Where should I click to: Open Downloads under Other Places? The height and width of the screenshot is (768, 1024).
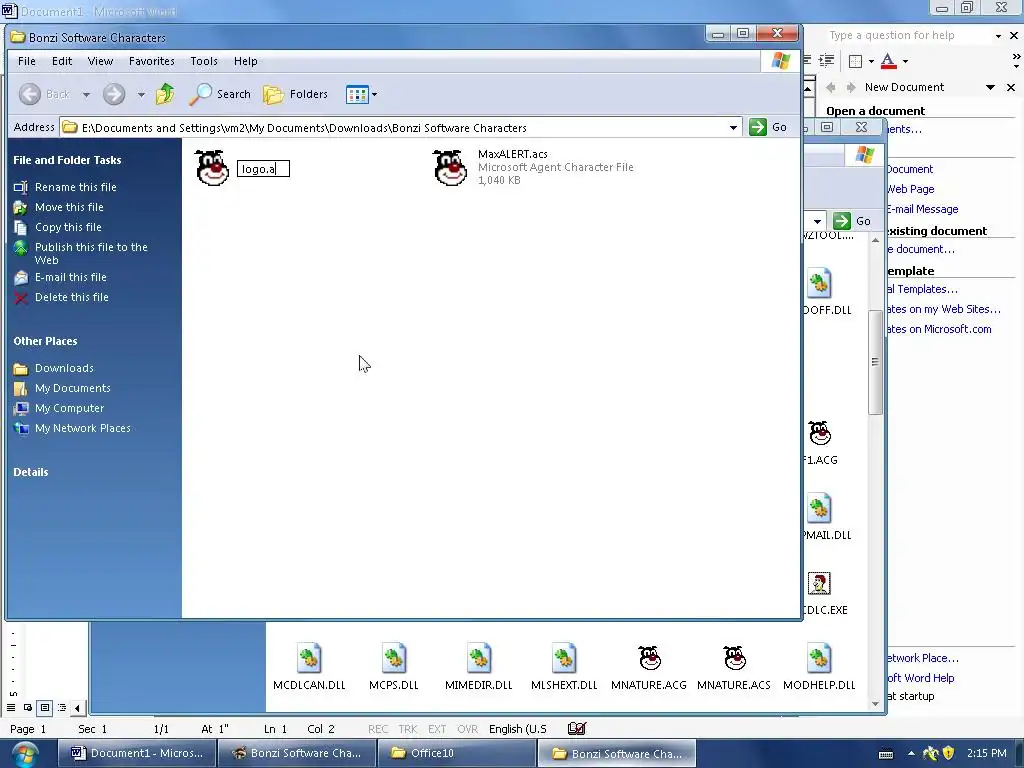[x=64, y=368]
